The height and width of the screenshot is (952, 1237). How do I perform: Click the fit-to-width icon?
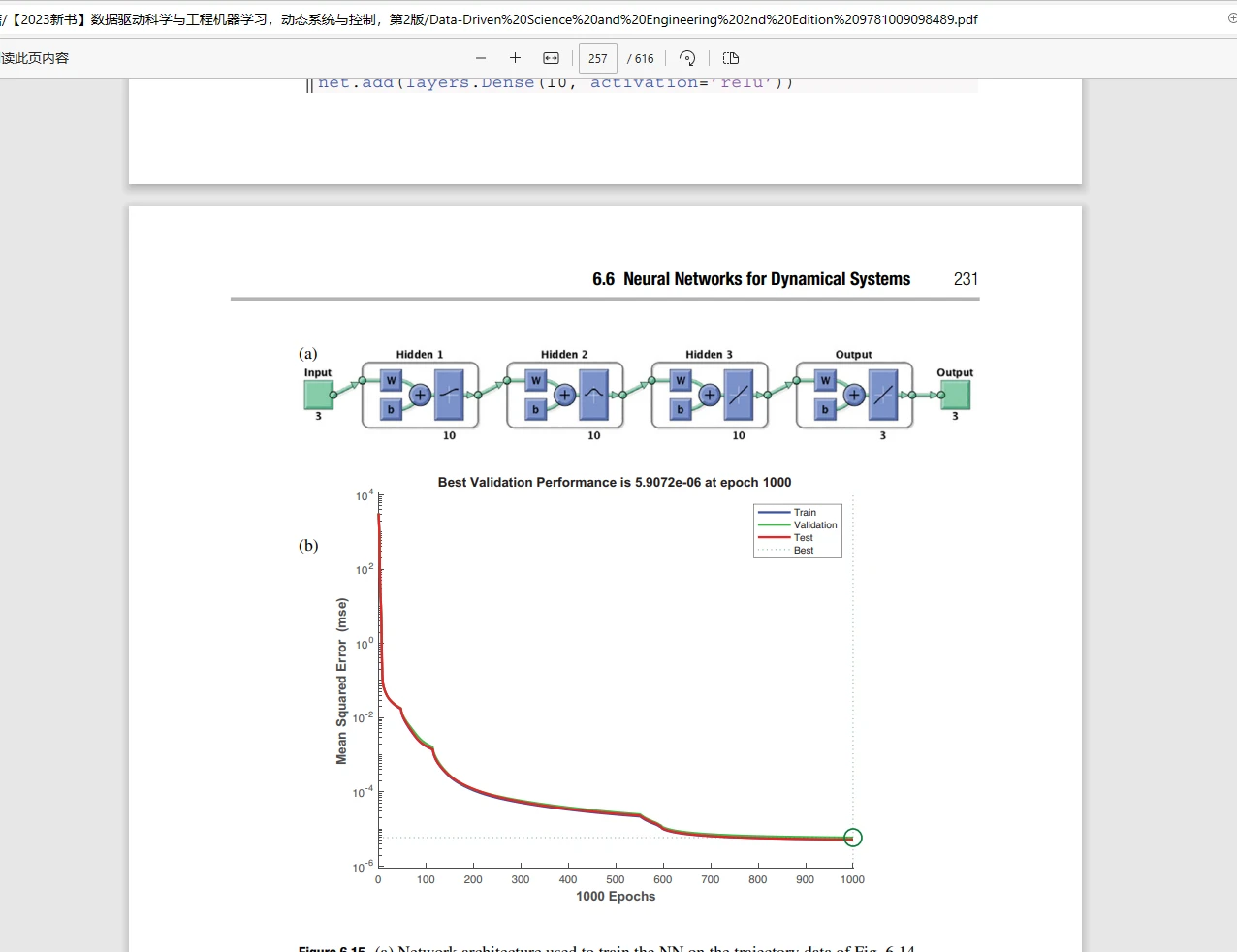click(x=551, y=58)
